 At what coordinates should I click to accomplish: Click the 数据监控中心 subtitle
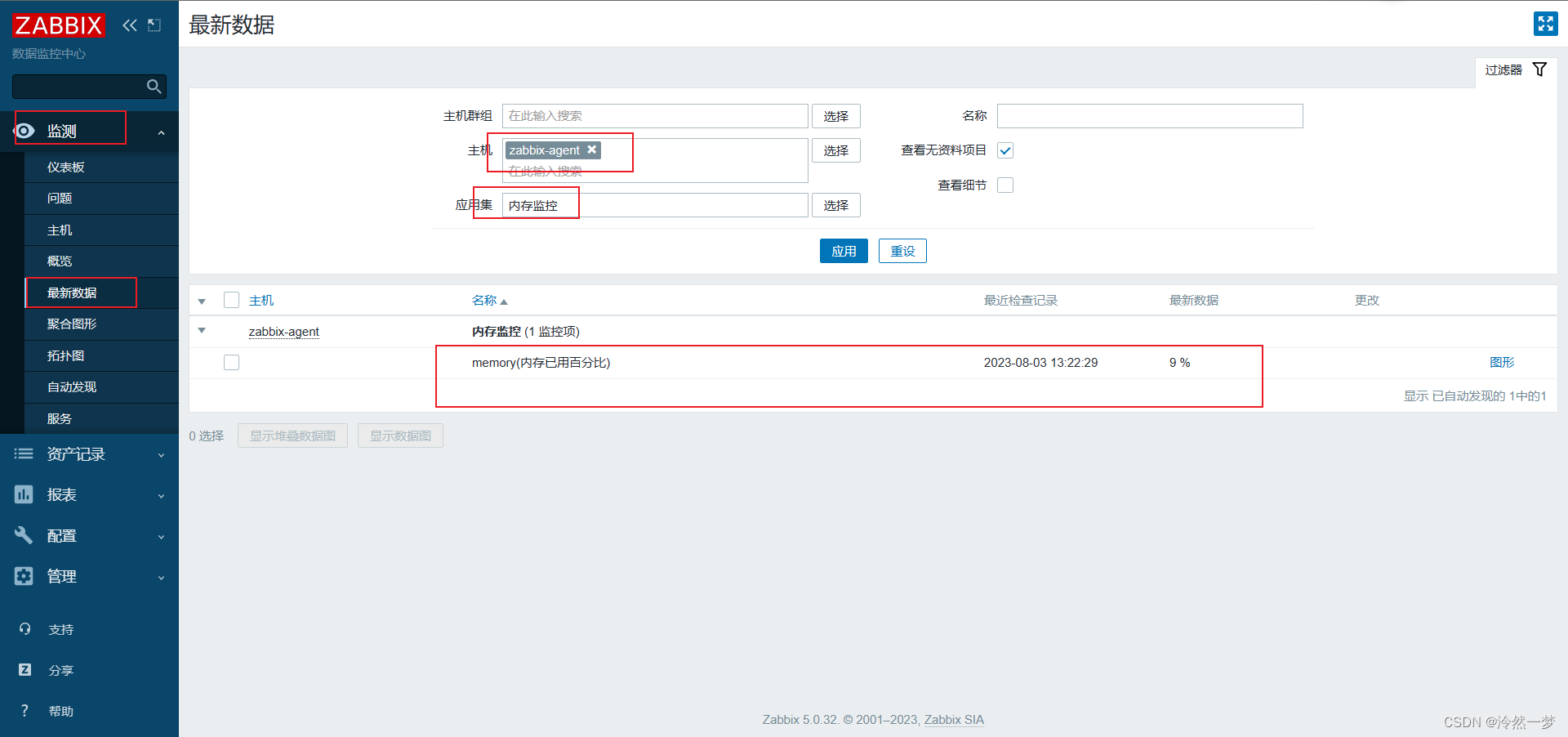pyautogui.click(x=49, y=53)
